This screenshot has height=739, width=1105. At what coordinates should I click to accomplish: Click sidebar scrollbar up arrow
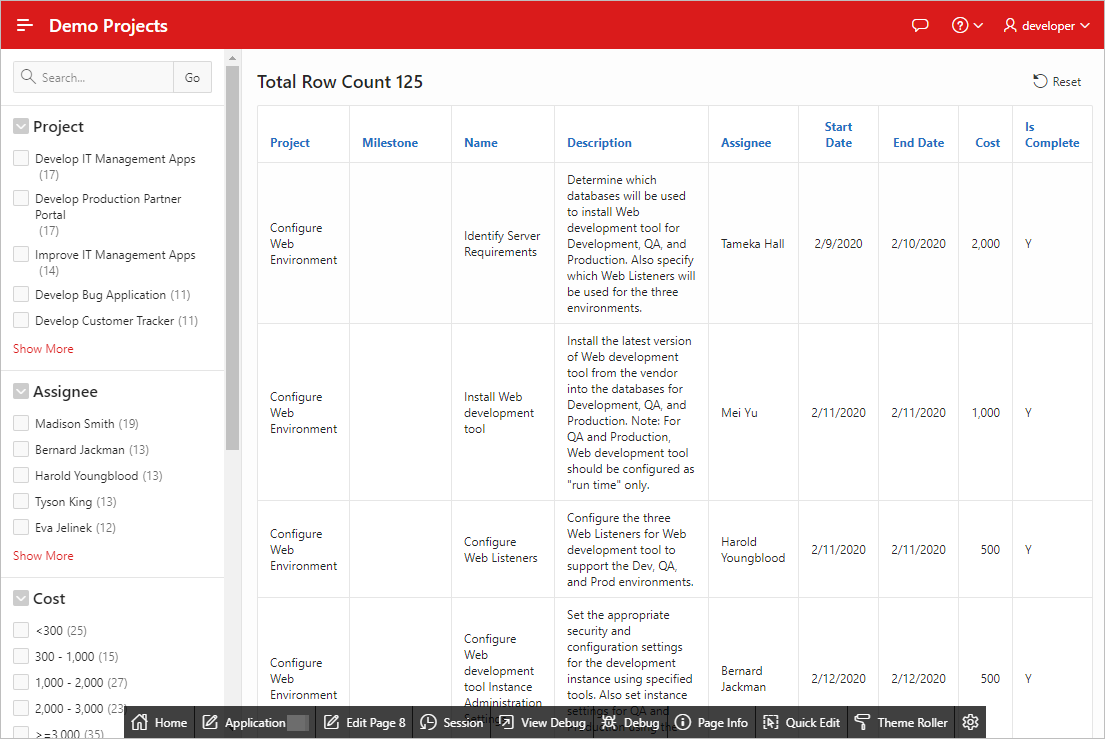click(233, 57)
